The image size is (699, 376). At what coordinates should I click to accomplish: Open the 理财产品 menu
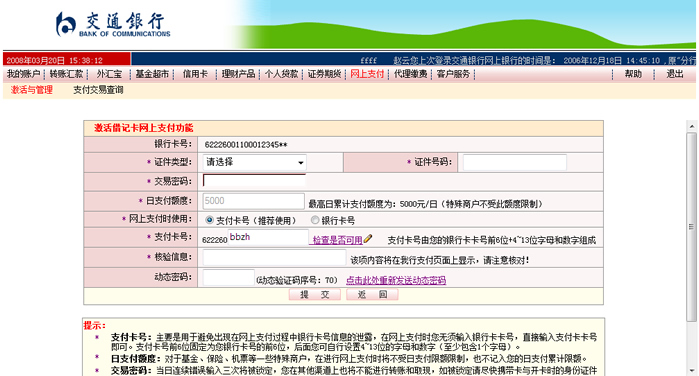[238, 74]
